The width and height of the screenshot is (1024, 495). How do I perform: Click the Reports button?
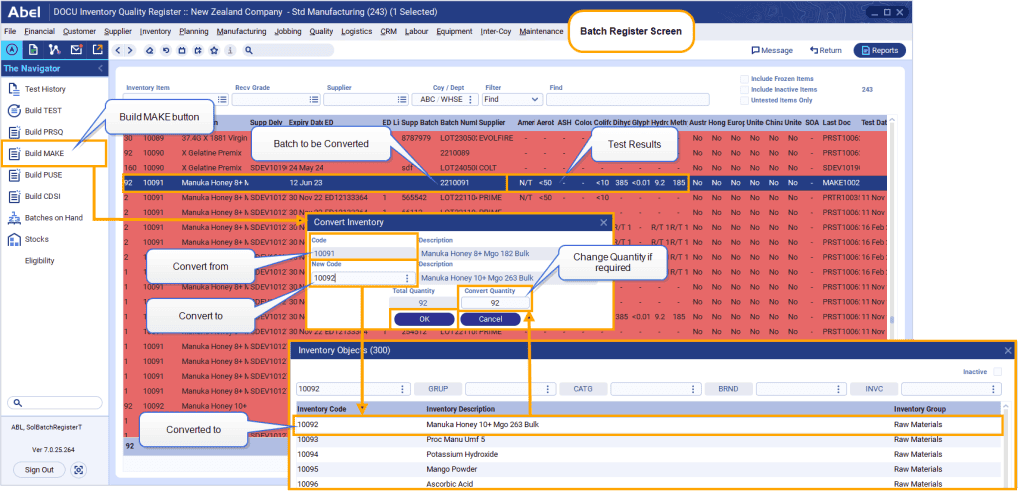pyautogui.click(x=879, y=50)
